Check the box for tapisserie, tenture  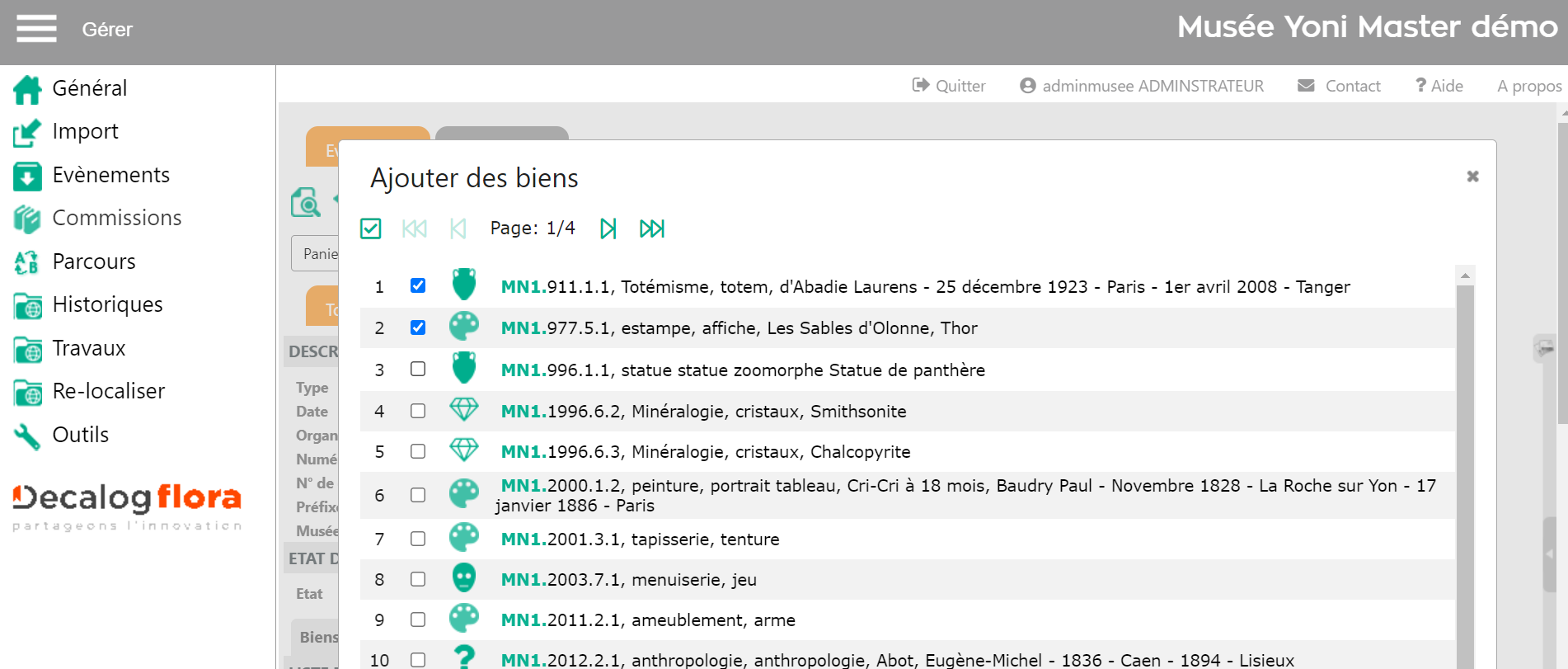418,539
